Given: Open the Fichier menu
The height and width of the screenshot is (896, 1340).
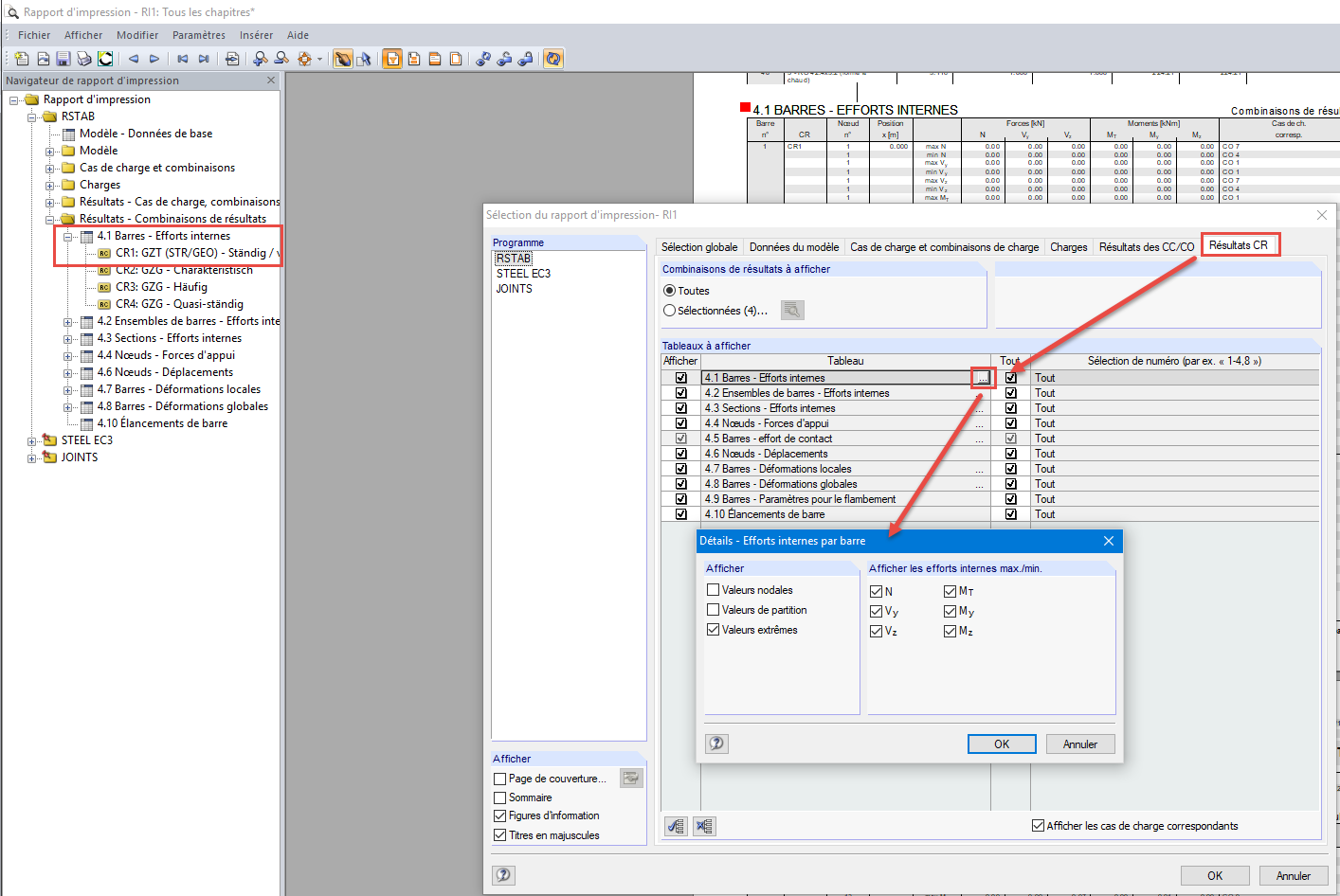Looking at the screenshot, I should [34, 35].
